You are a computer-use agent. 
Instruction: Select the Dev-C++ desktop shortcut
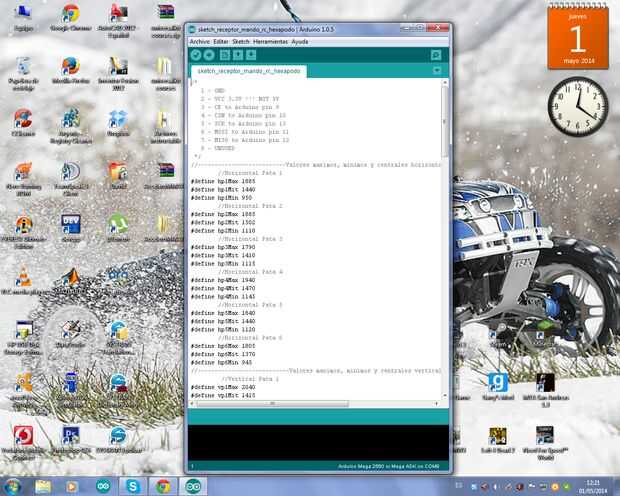[x=71, y=228]
